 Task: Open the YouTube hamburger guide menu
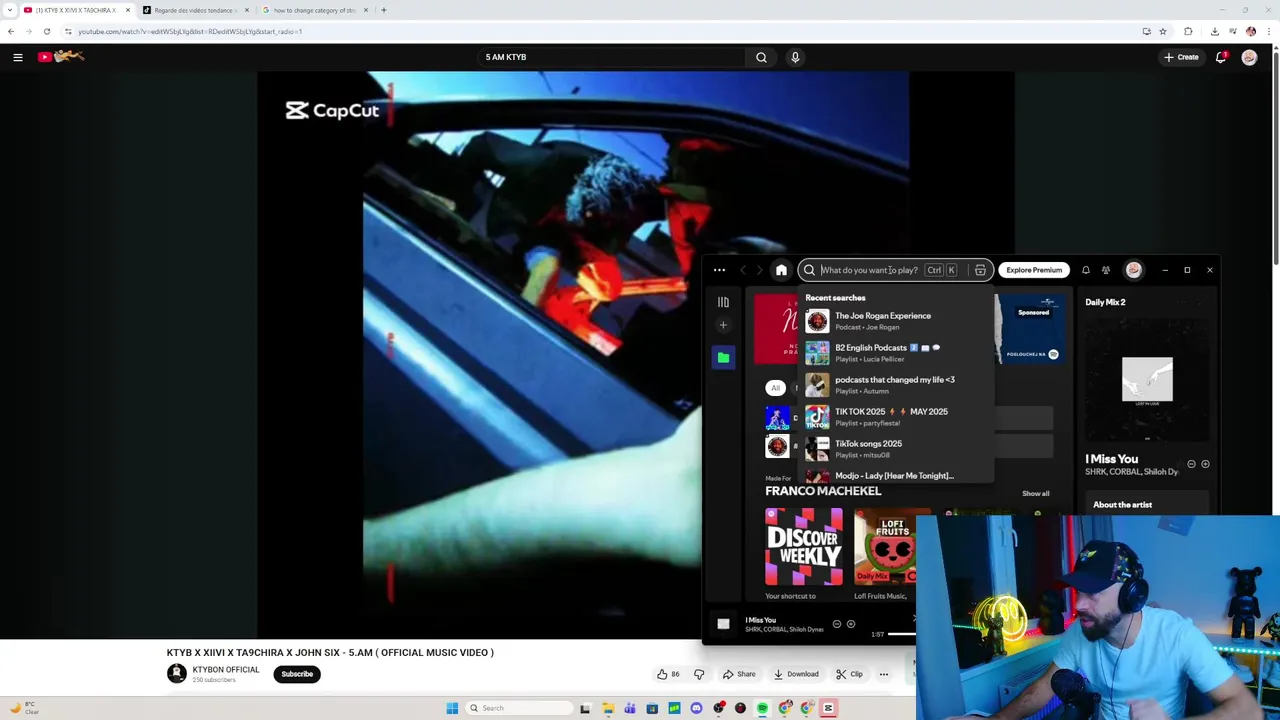pyautogui.click(x=18, y=57)
